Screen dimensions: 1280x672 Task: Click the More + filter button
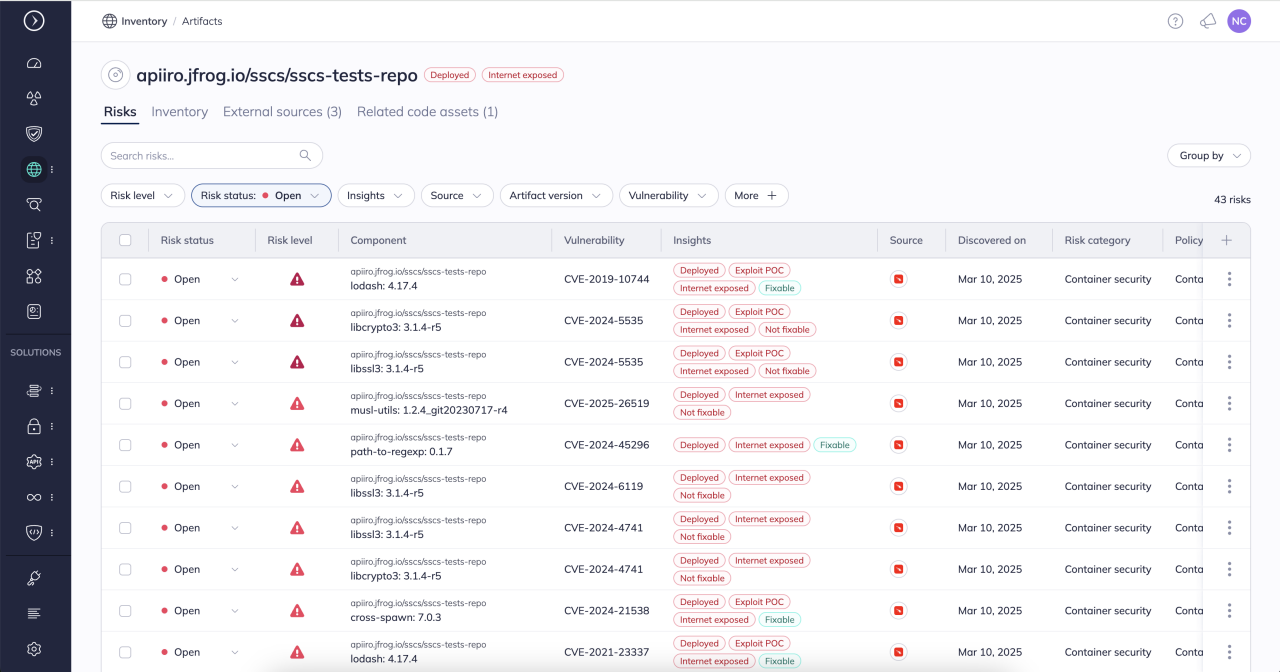(756, 196)
